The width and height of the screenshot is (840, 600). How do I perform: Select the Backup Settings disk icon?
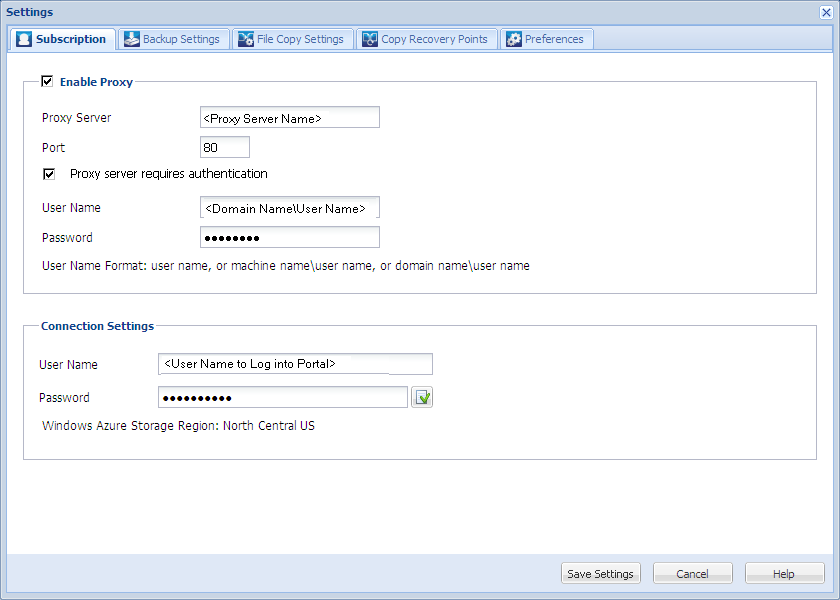131,38
